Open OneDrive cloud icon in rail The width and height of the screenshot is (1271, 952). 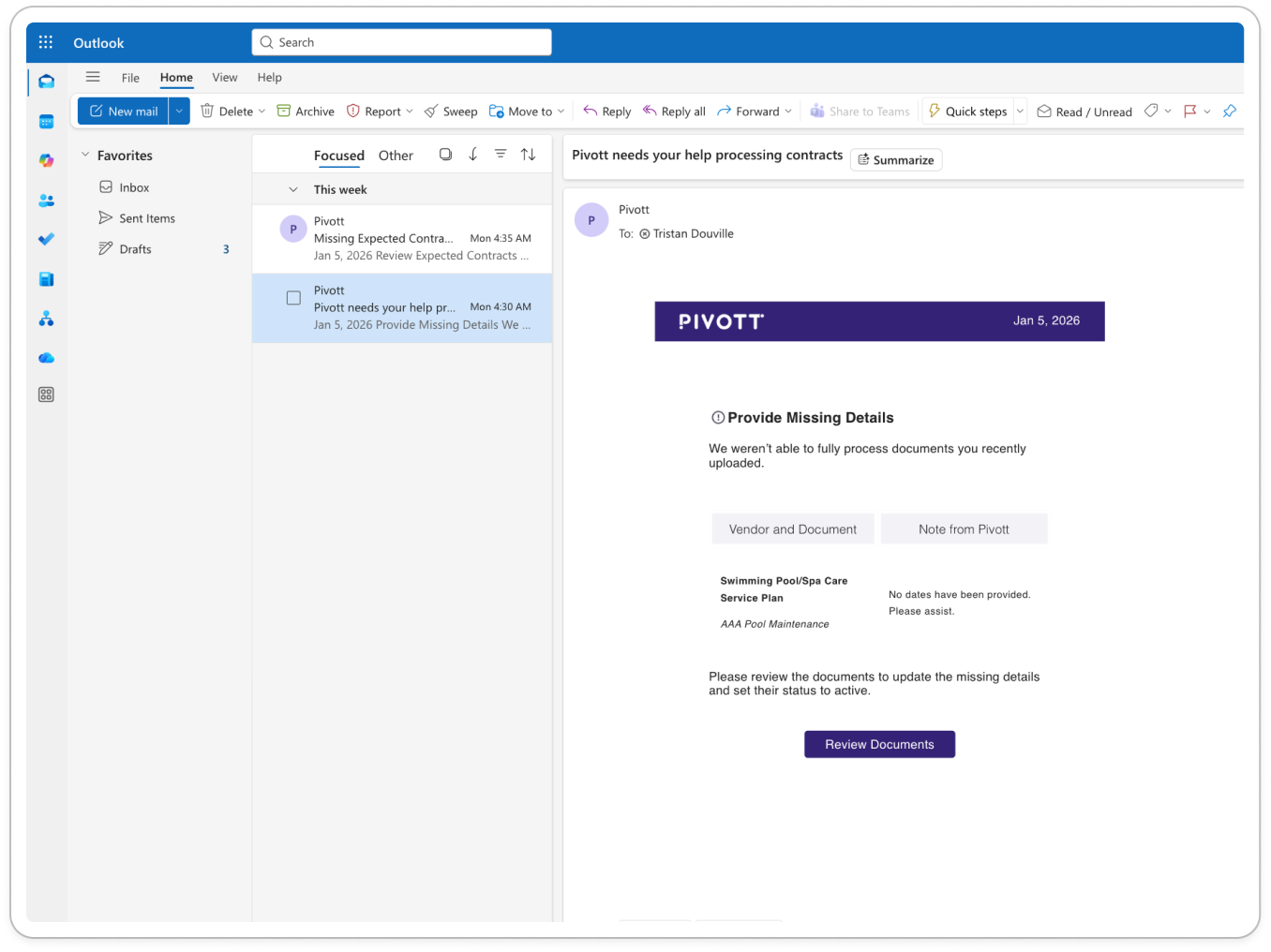pos(46,358)
